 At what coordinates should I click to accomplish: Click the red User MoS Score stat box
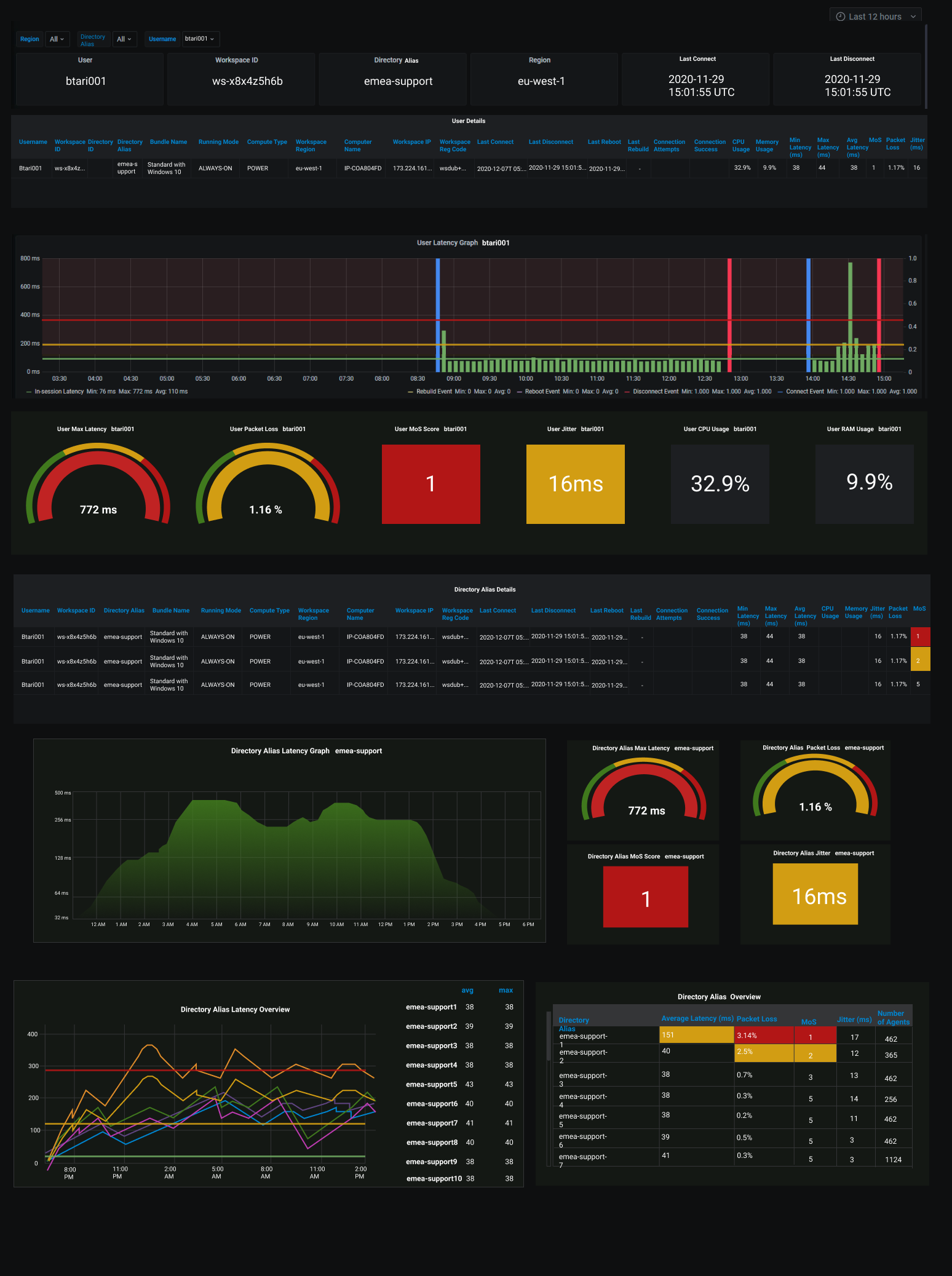click(x=430, y=484)
